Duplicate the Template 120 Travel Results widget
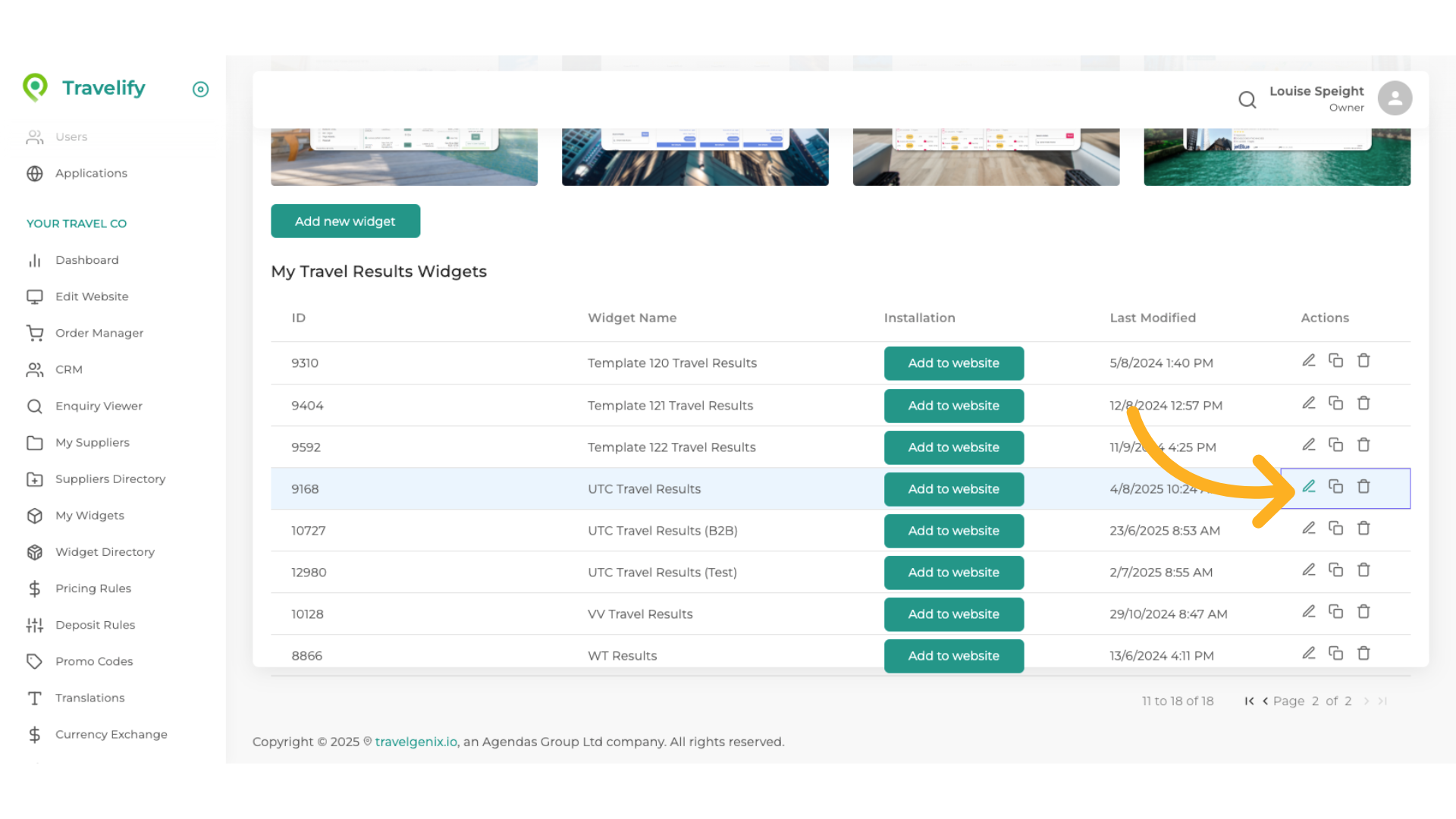 pyautogui.click(x=1336, y=361)
